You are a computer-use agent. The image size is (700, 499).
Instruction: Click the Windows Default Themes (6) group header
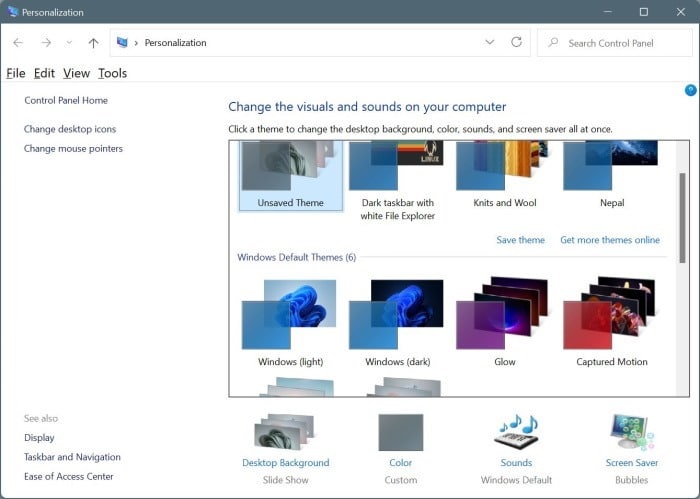point(296,258)
